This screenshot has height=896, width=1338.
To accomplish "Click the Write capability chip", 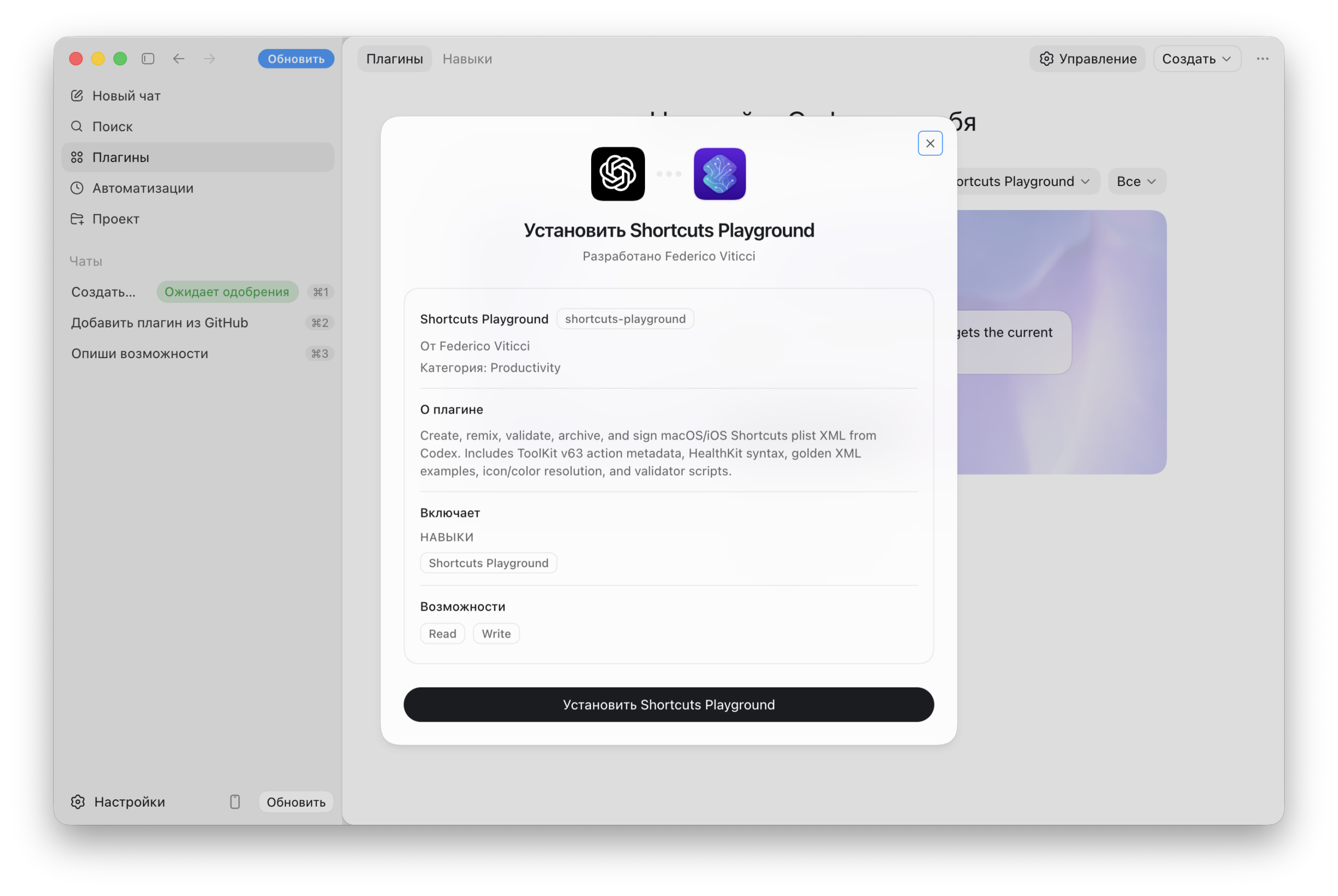I will point(496,633).
